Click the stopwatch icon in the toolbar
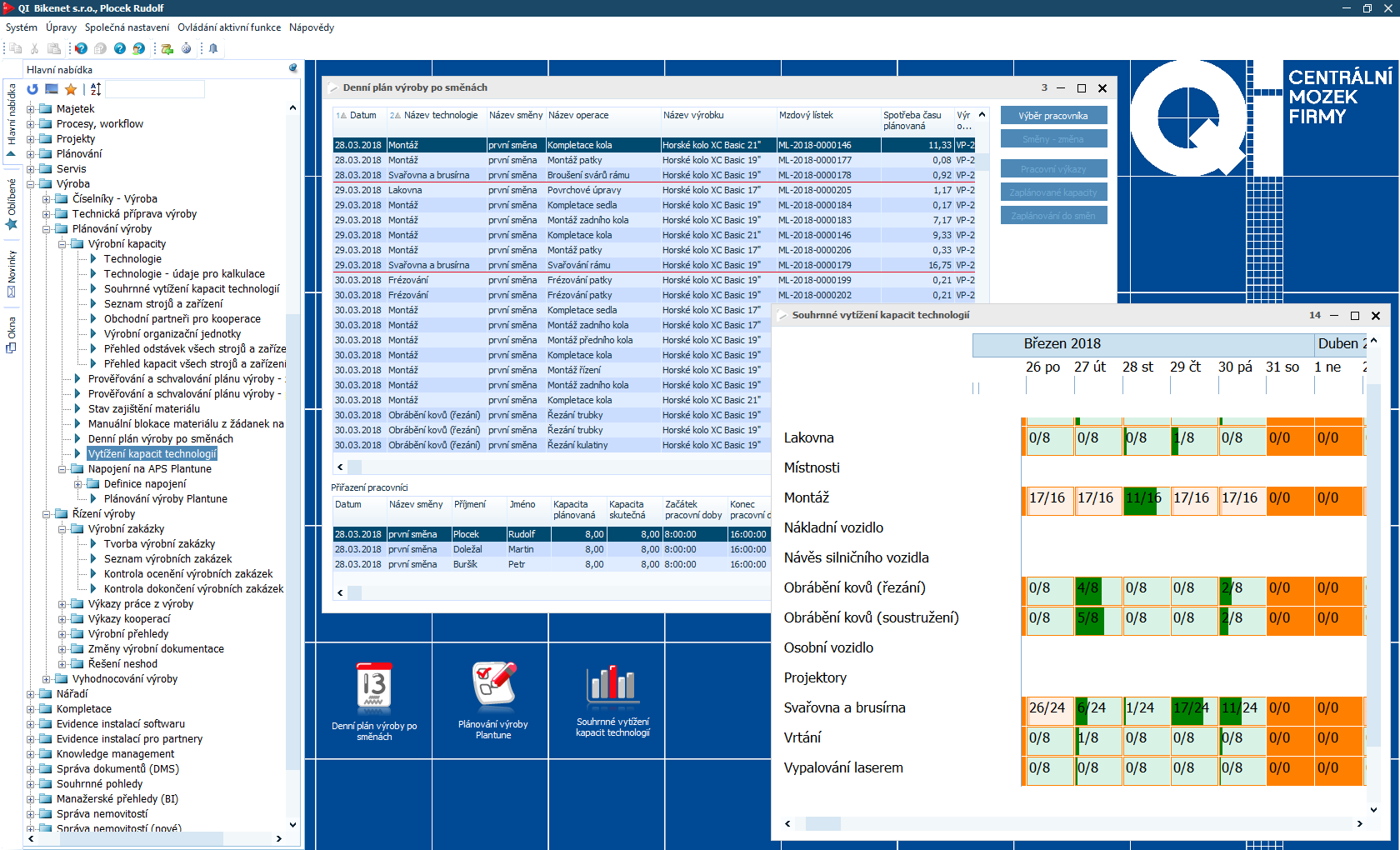Image resolution: width=1400 pixels, height=850 pixels. 186,48
